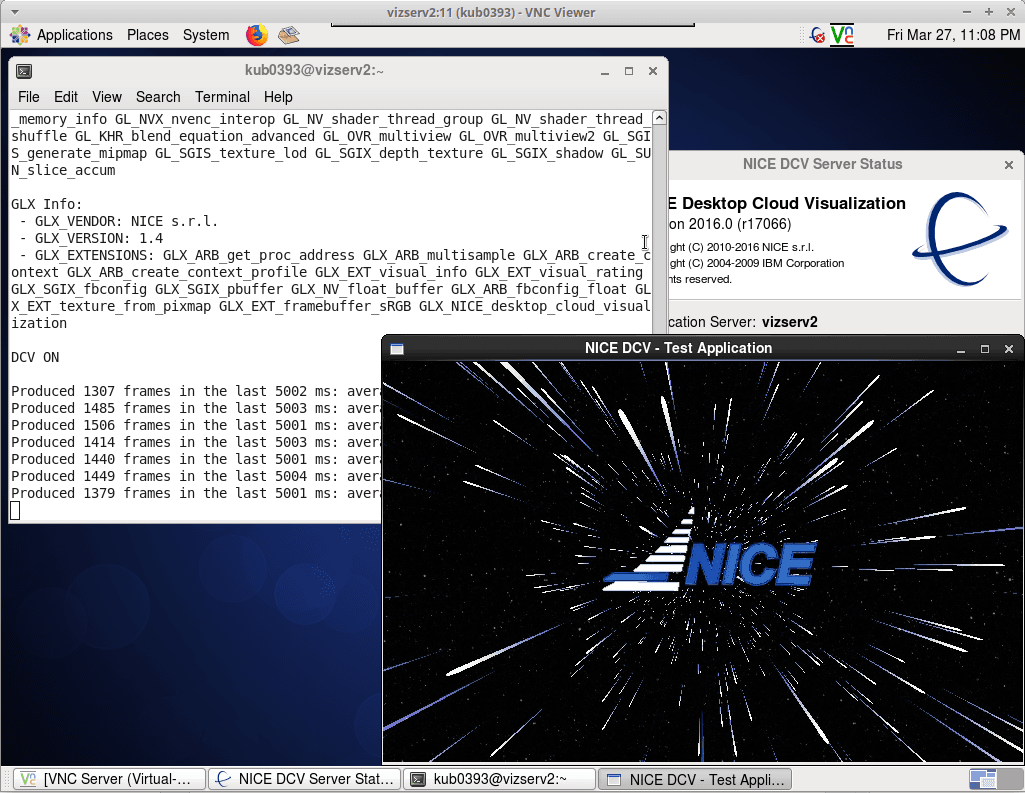Click the NICE DCV Test Application window icon
Image resolution: width=1025 pixels, height=793 pixels.
click(x=397, y=349)
